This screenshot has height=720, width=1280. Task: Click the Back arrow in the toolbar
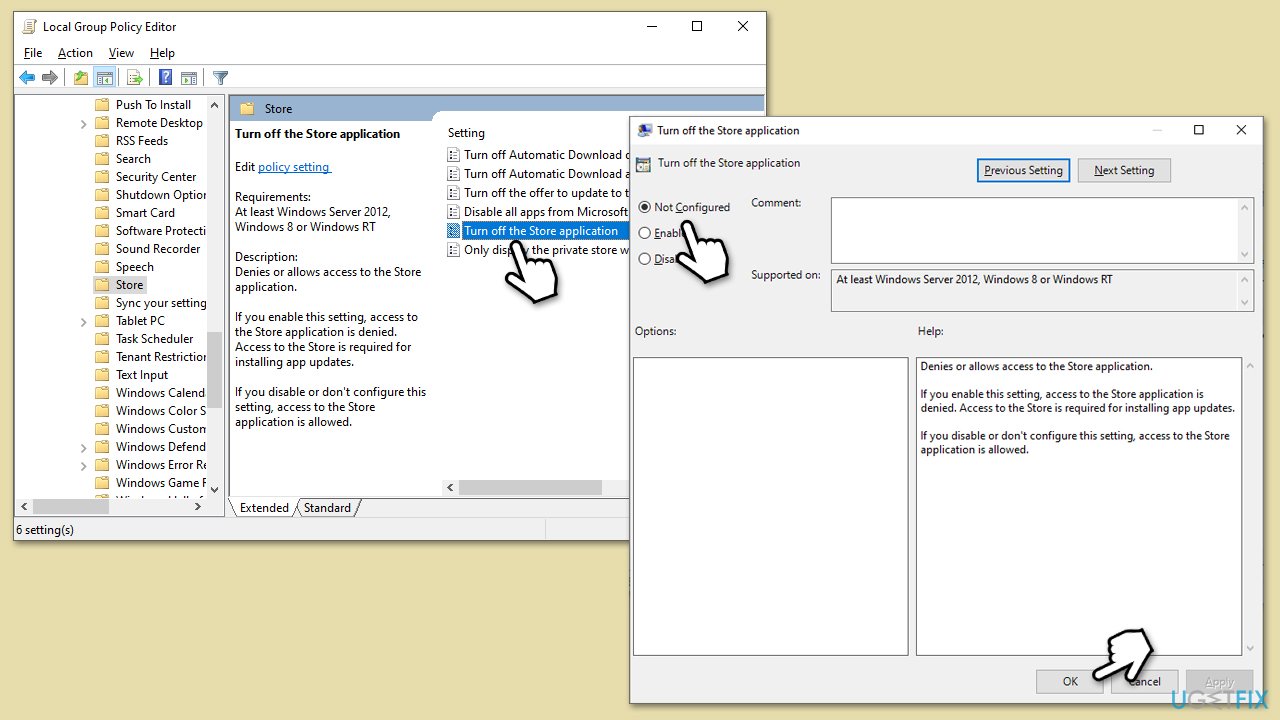point(27,78)
